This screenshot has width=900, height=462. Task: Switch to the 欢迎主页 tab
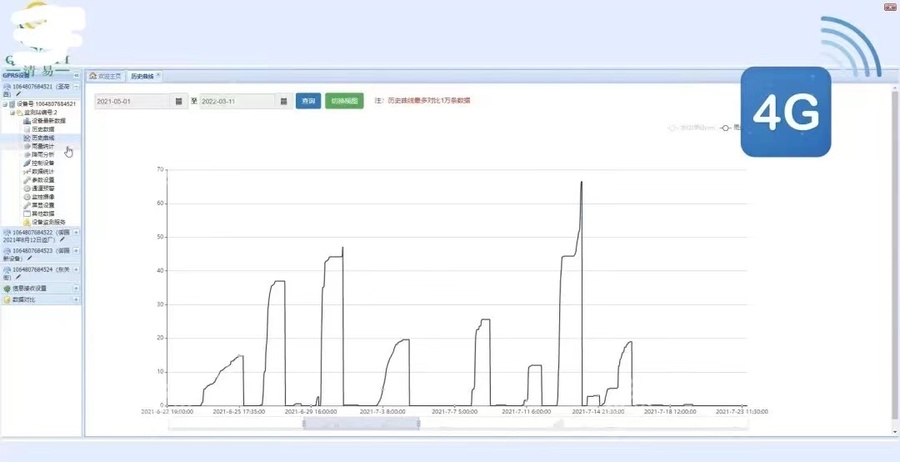pyautogui.click(x=108, y=76)
